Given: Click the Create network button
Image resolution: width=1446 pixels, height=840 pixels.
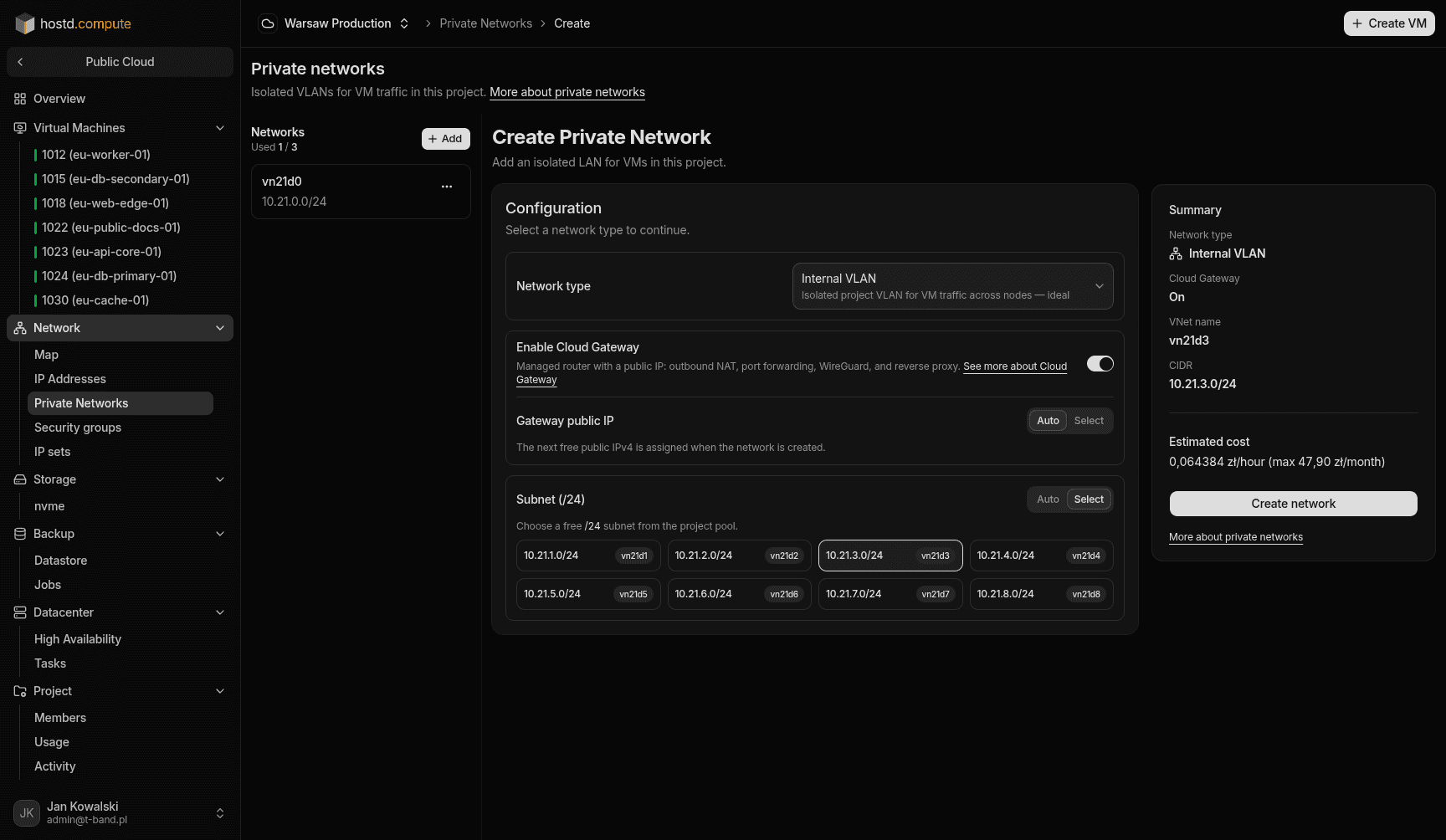Looking at the screenshot, I should click(1293, 504).
